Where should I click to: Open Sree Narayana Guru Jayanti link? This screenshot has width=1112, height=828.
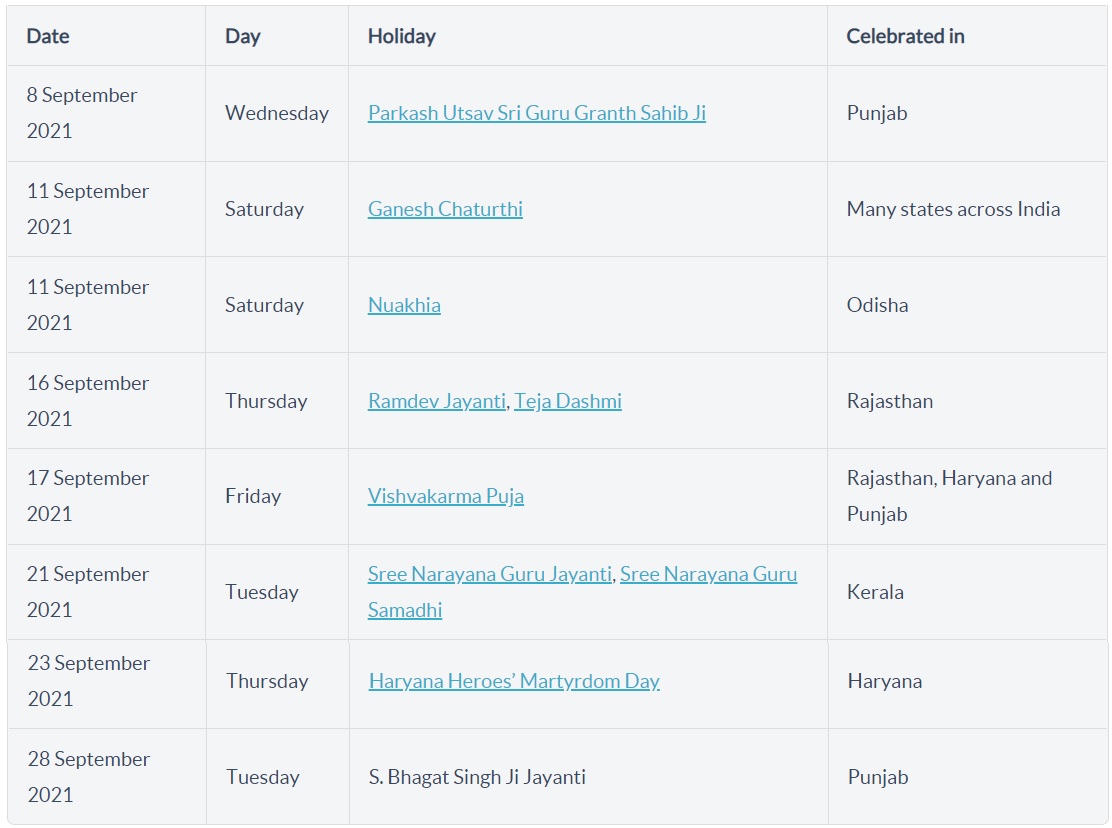pos(489,574)
